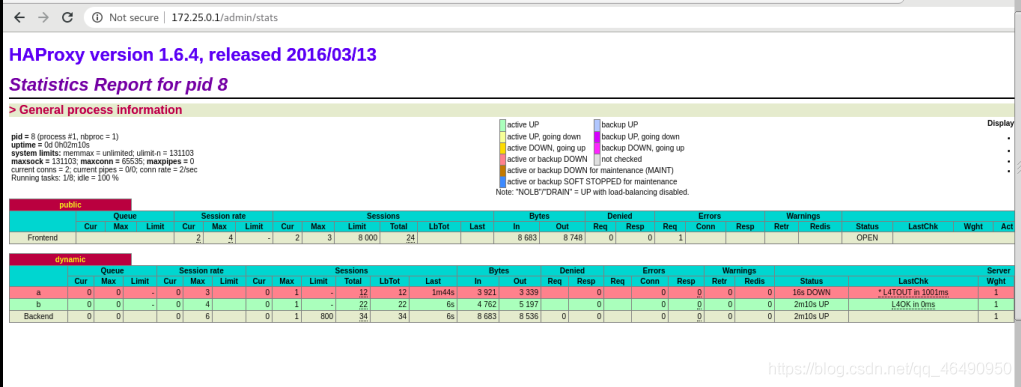Select server 'a' row name
This screenshot has width=1021, height=387.
pos(38,293)
